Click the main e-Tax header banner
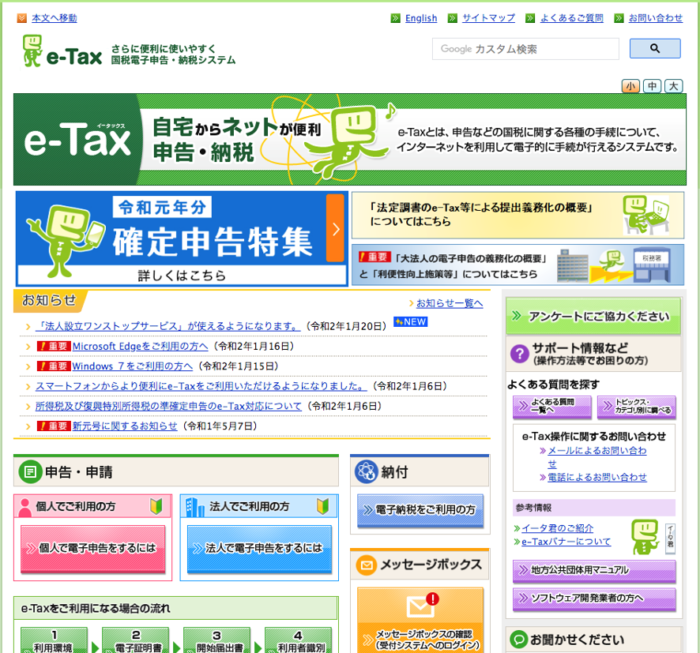Viewport: 700px width, 653px height. pyautogui.click(x=350, y=139)
